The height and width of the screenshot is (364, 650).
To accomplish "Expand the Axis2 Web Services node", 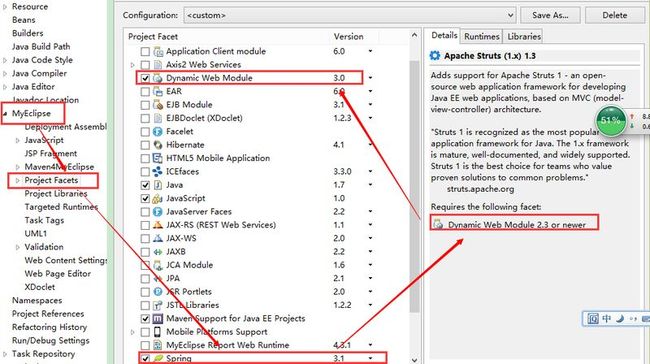I will point(133,65).
